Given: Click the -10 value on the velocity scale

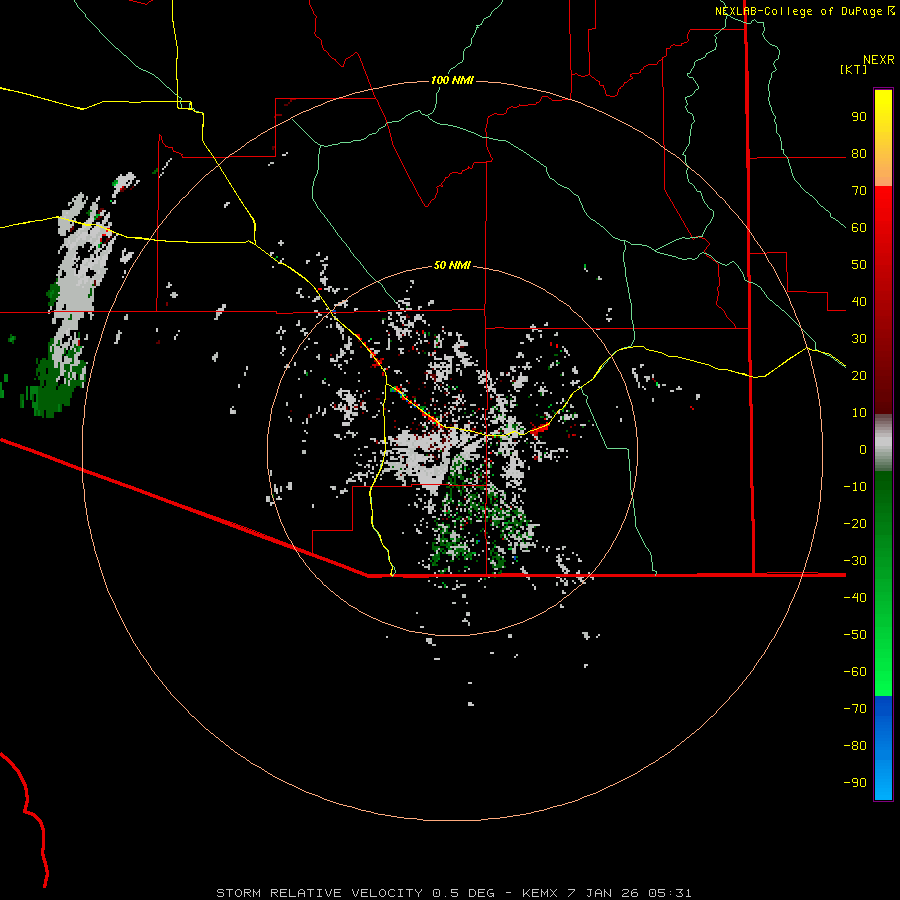Looking at the screenshot, I should click(x=855, y=487).
